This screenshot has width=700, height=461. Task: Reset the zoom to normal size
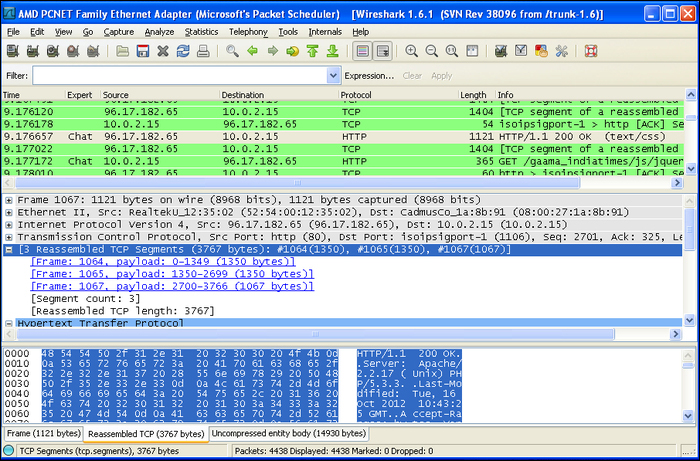pyautogui.click(x=452, y=51)
